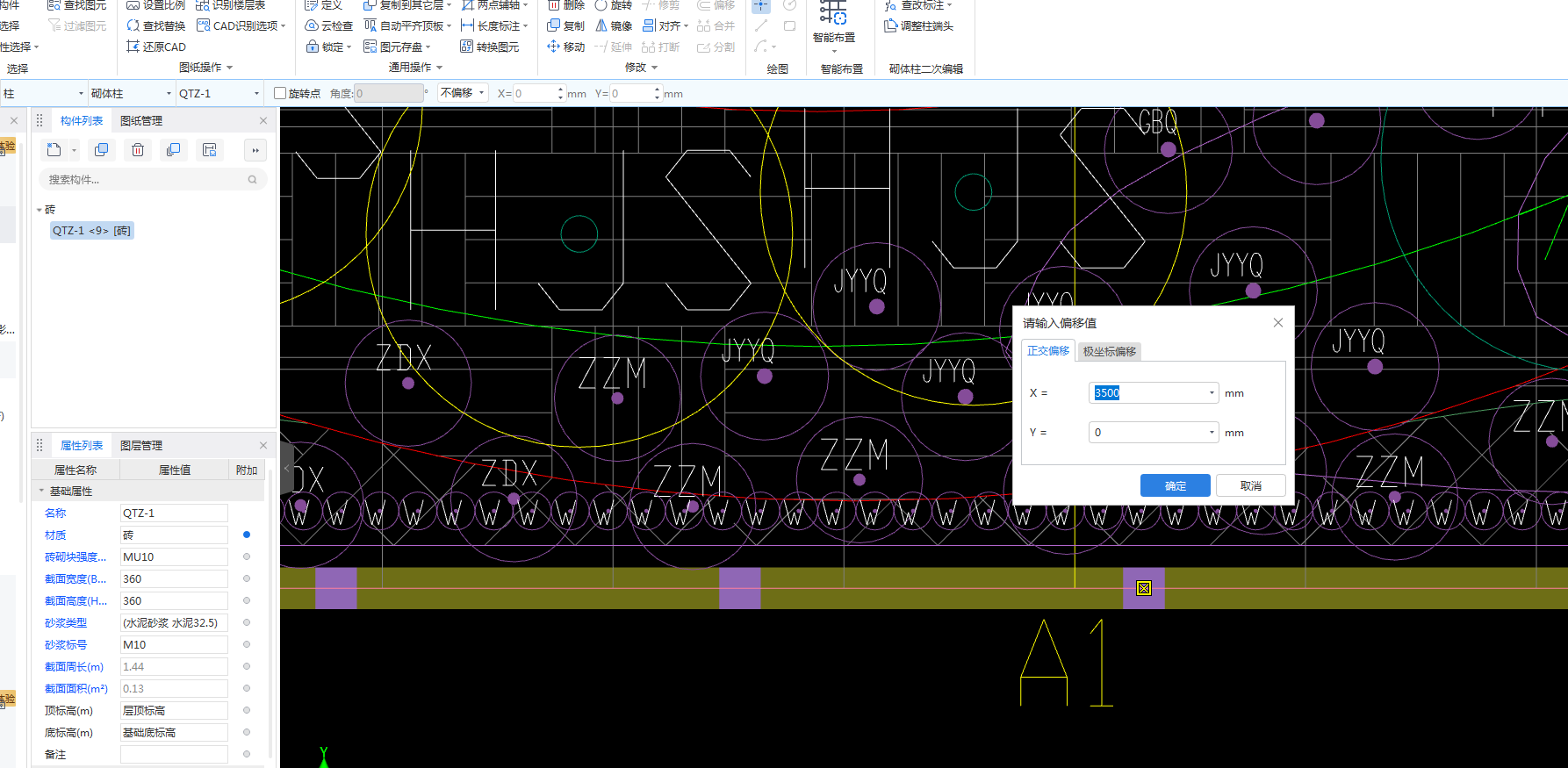The width and height of the screenshot is (1568, 768).
Task: Click the more tools double-arrow button
Action: click(255, 150)
